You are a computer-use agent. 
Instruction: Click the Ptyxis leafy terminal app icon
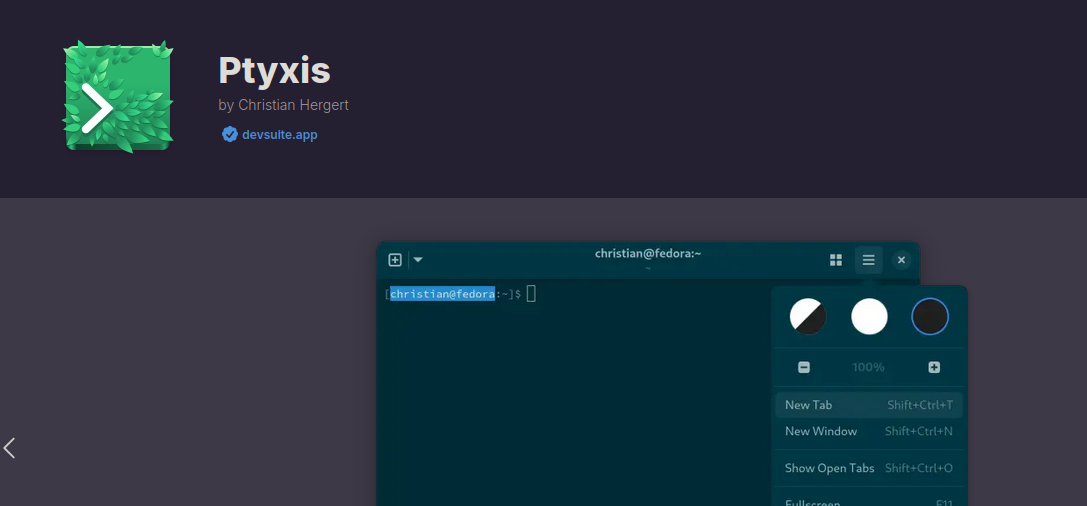pyautogui.click(x=118, y=96)
